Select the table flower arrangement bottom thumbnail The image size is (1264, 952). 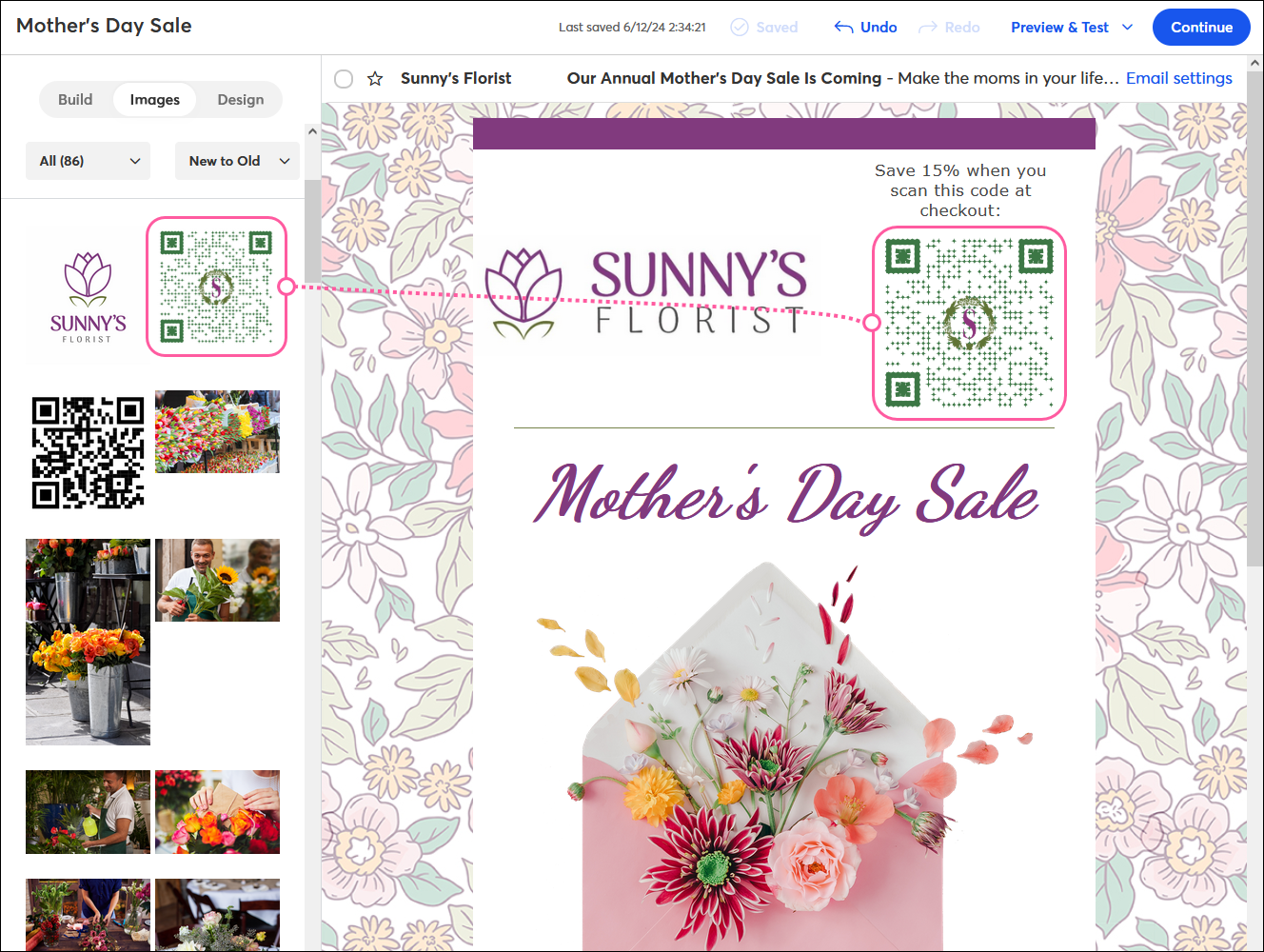coord(217,914)
